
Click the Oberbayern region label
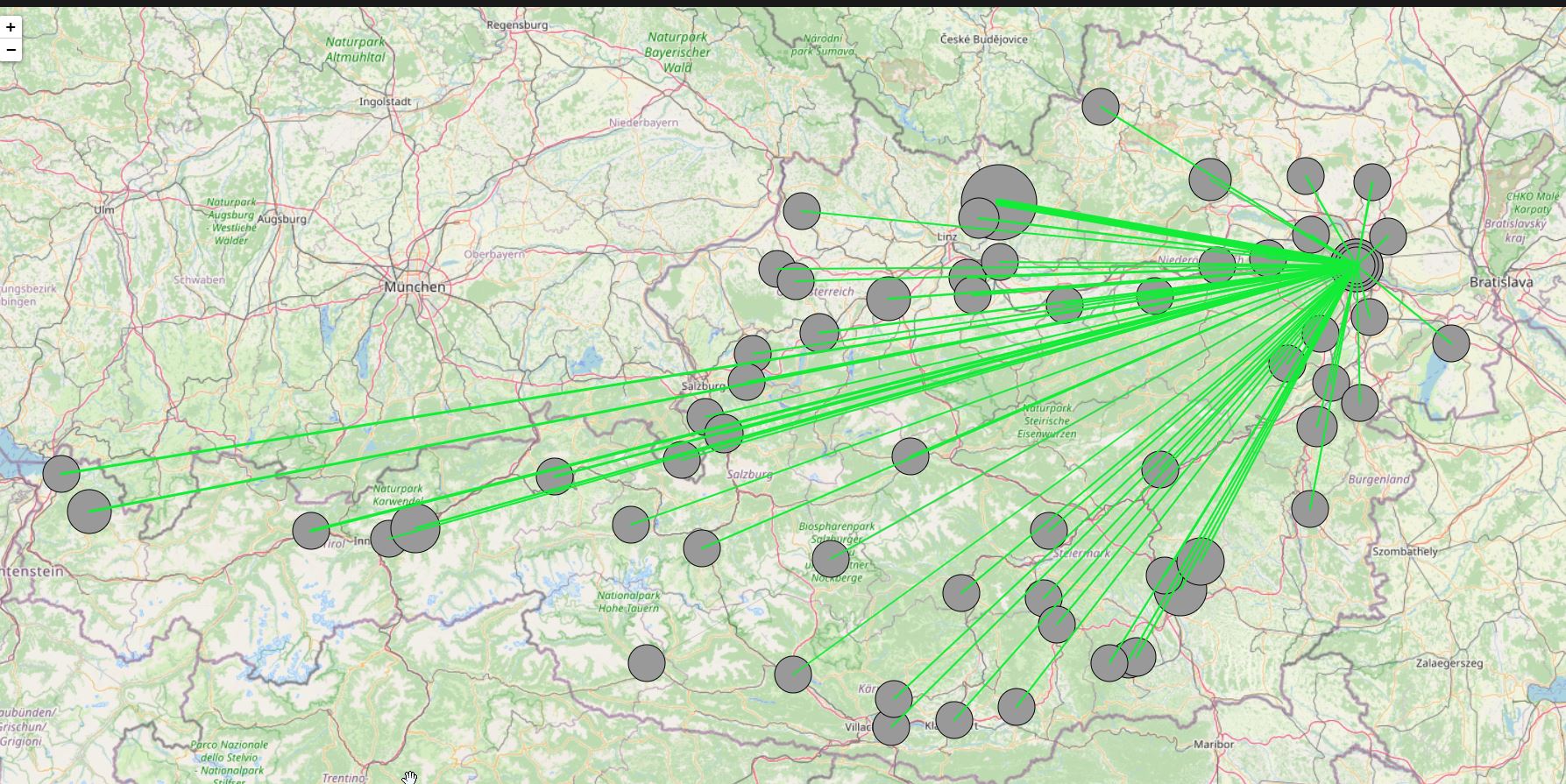494,254
